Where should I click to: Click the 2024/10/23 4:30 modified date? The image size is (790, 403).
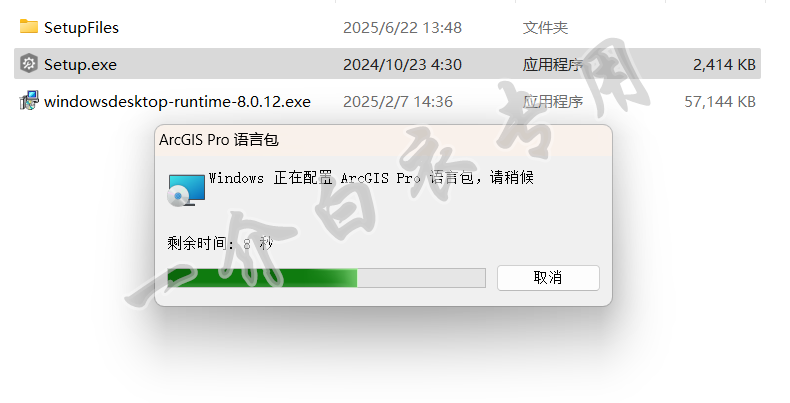pyautogui.click(x=402, y=64)
